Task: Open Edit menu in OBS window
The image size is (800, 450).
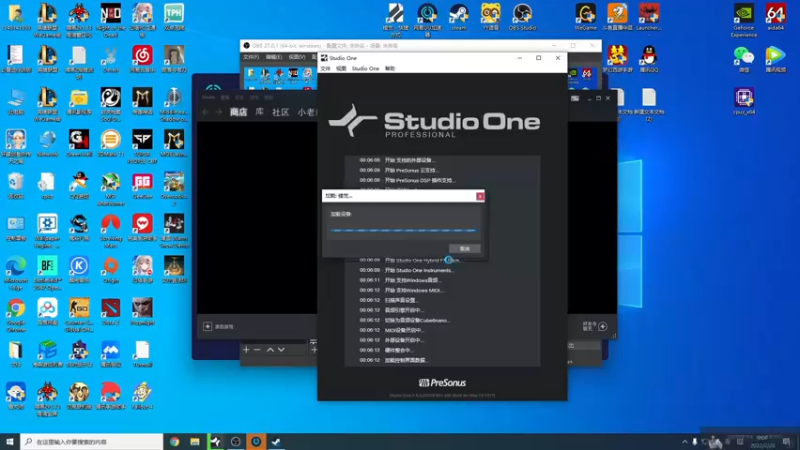Action: tap(273, 57)
